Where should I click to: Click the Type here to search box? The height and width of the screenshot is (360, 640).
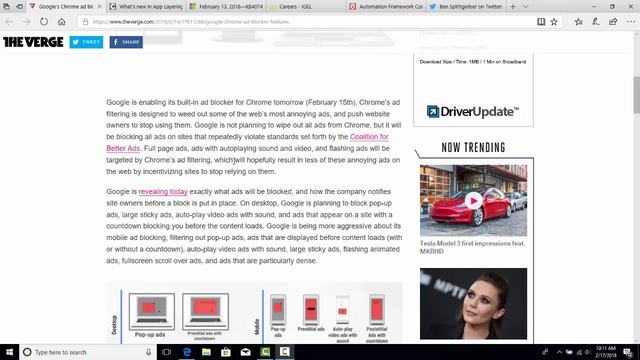point(88,352)
